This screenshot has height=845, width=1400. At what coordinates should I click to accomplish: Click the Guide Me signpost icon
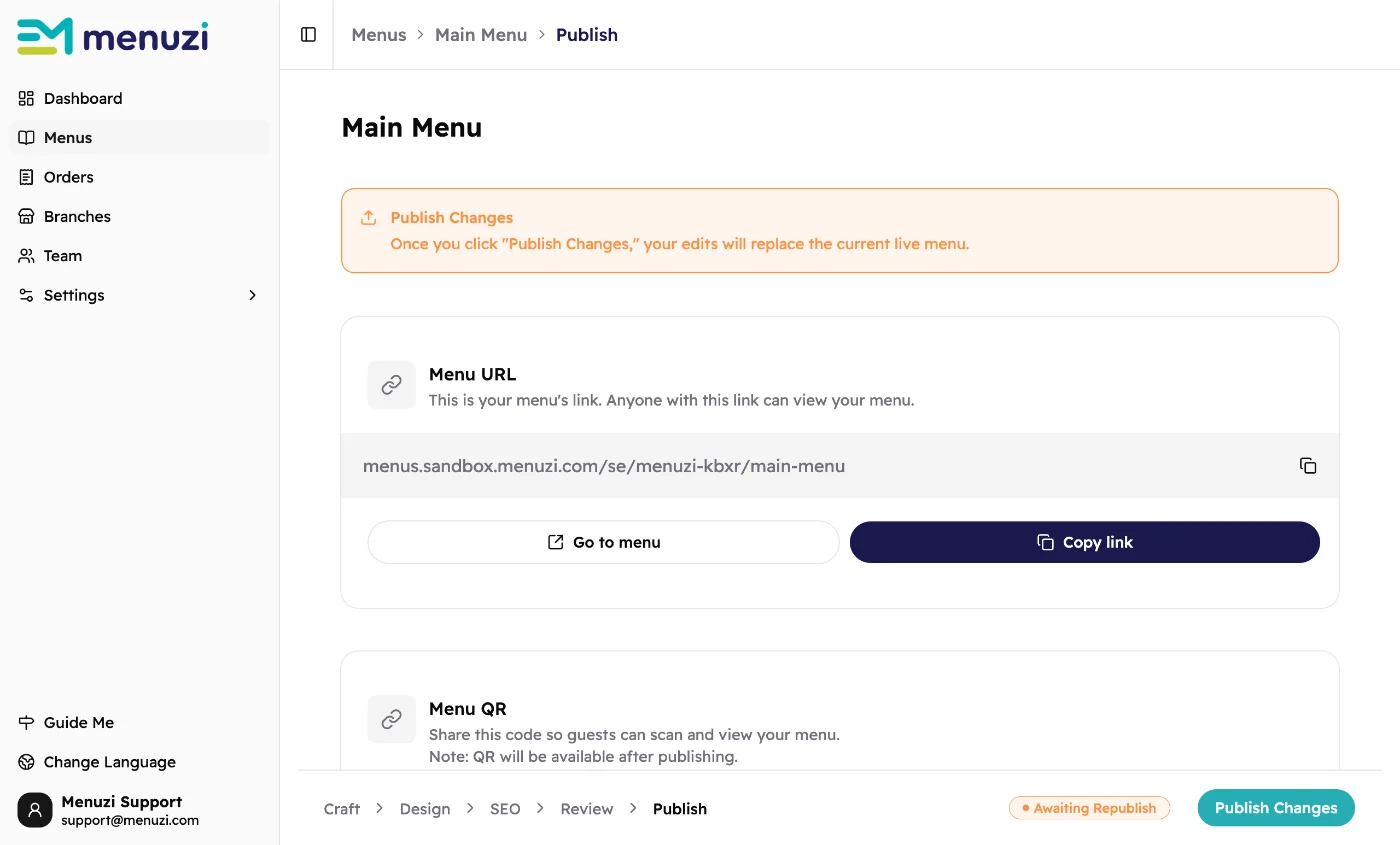coord(27,722)
